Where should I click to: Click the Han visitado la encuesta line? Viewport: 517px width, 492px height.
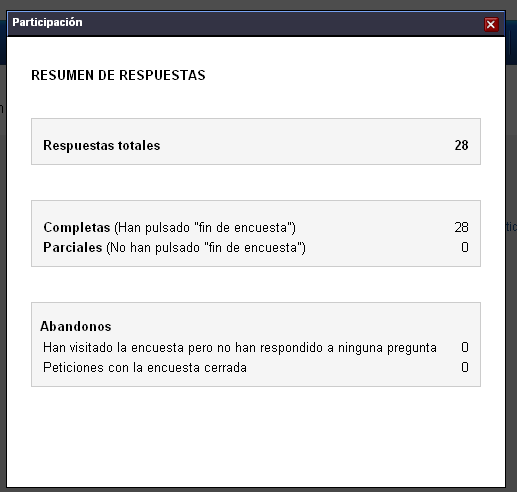pyautogui.click(x=240, y=348)
